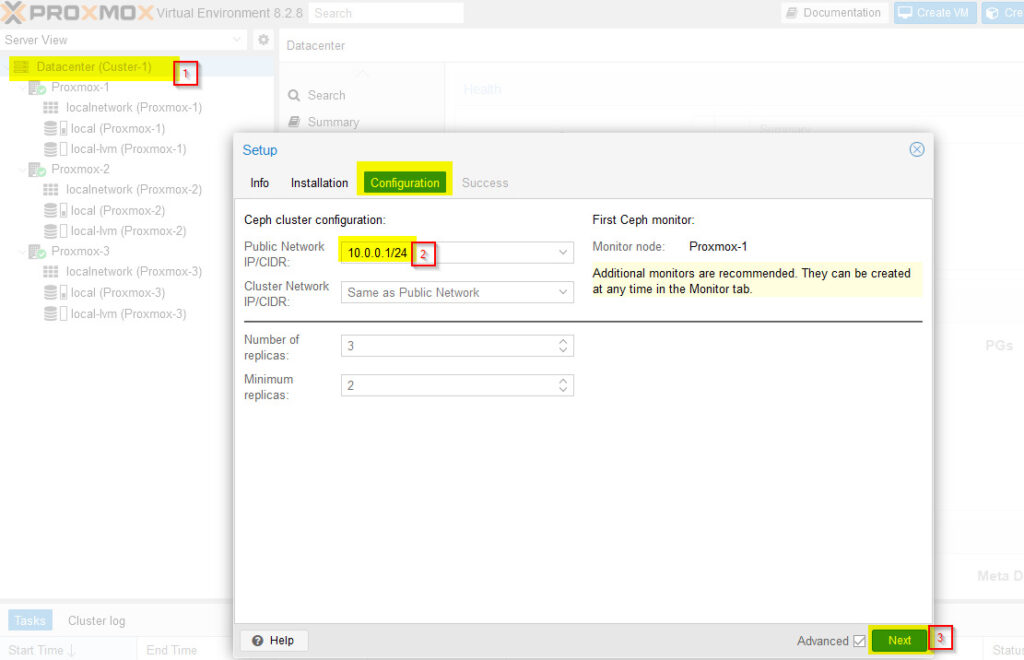Click the Number of replicas field

pos(457,346)
